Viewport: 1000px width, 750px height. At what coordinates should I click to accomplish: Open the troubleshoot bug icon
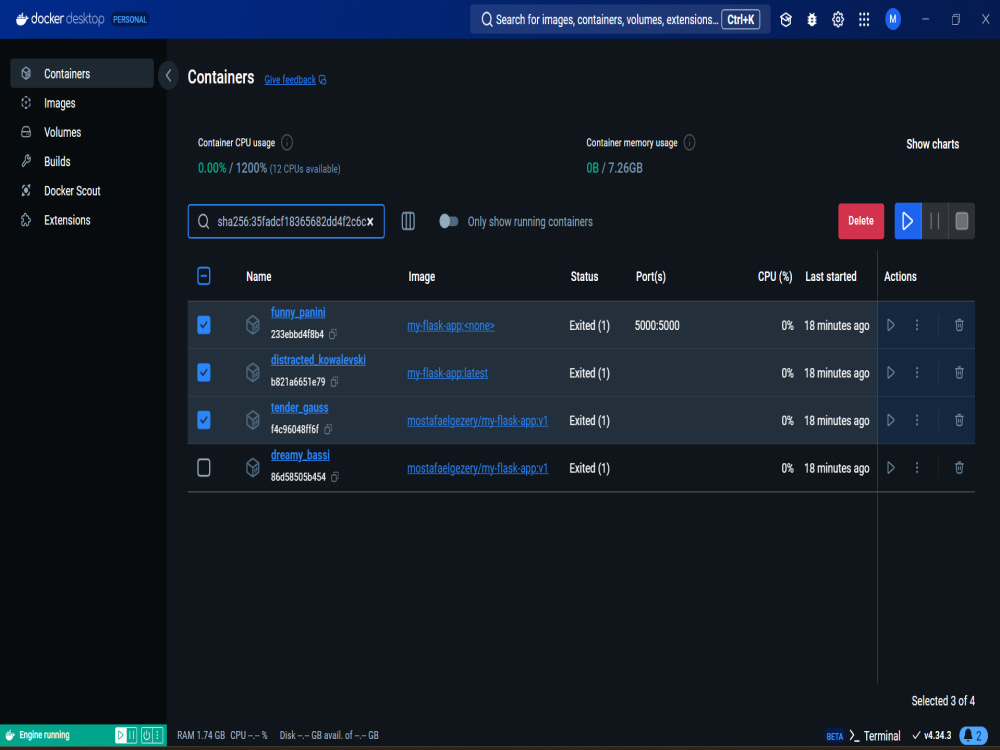point(812,20)
